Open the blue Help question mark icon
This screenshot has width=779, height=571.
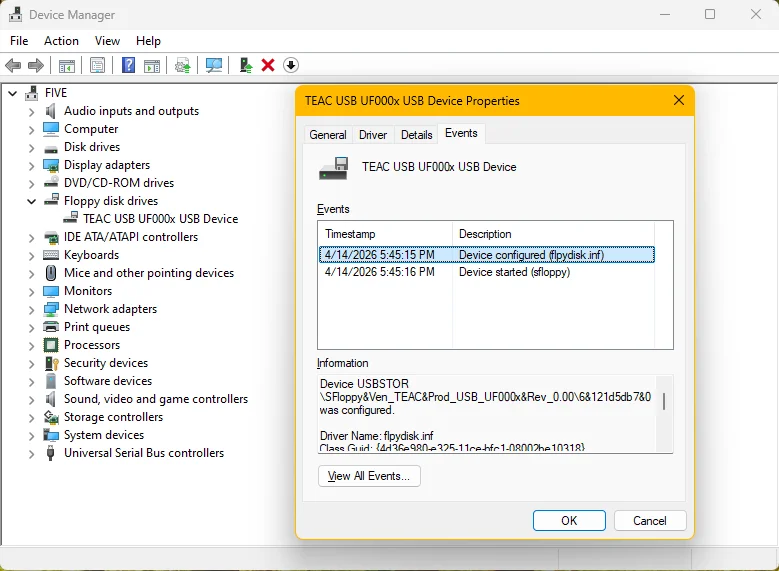(128, 65)
